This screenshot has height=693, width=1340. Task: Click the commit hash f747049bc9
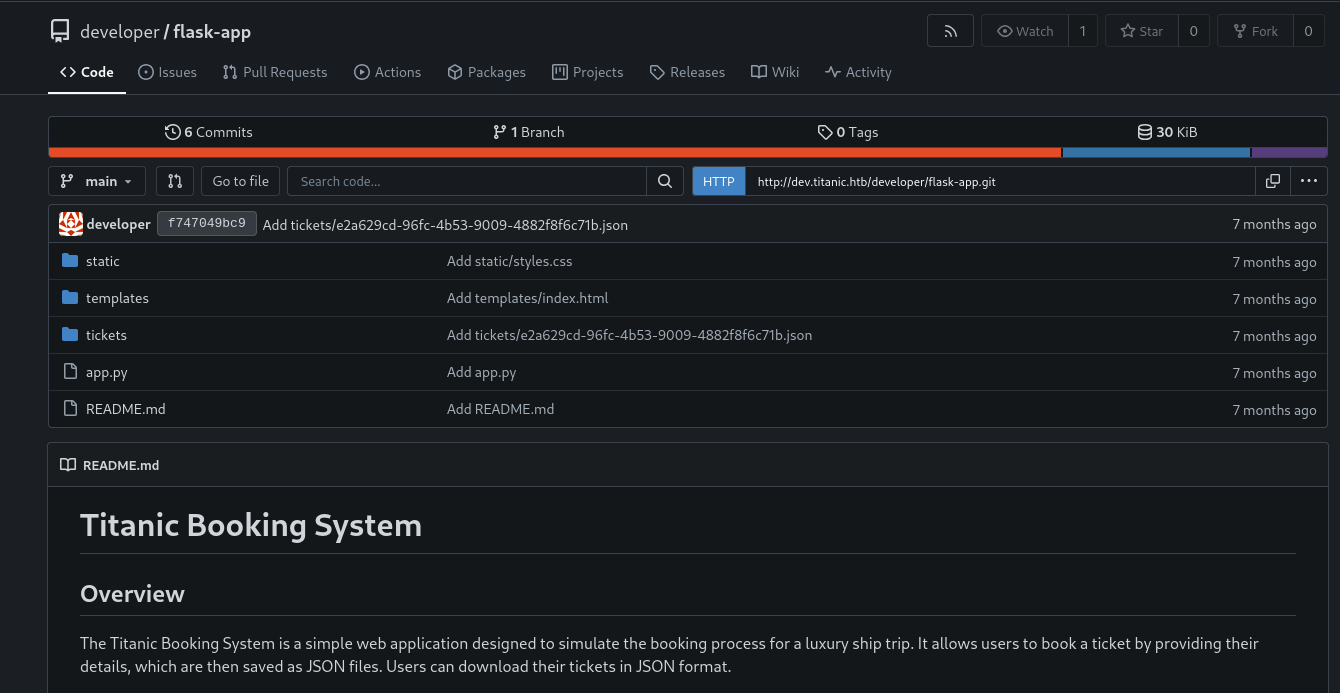point(207,224)
